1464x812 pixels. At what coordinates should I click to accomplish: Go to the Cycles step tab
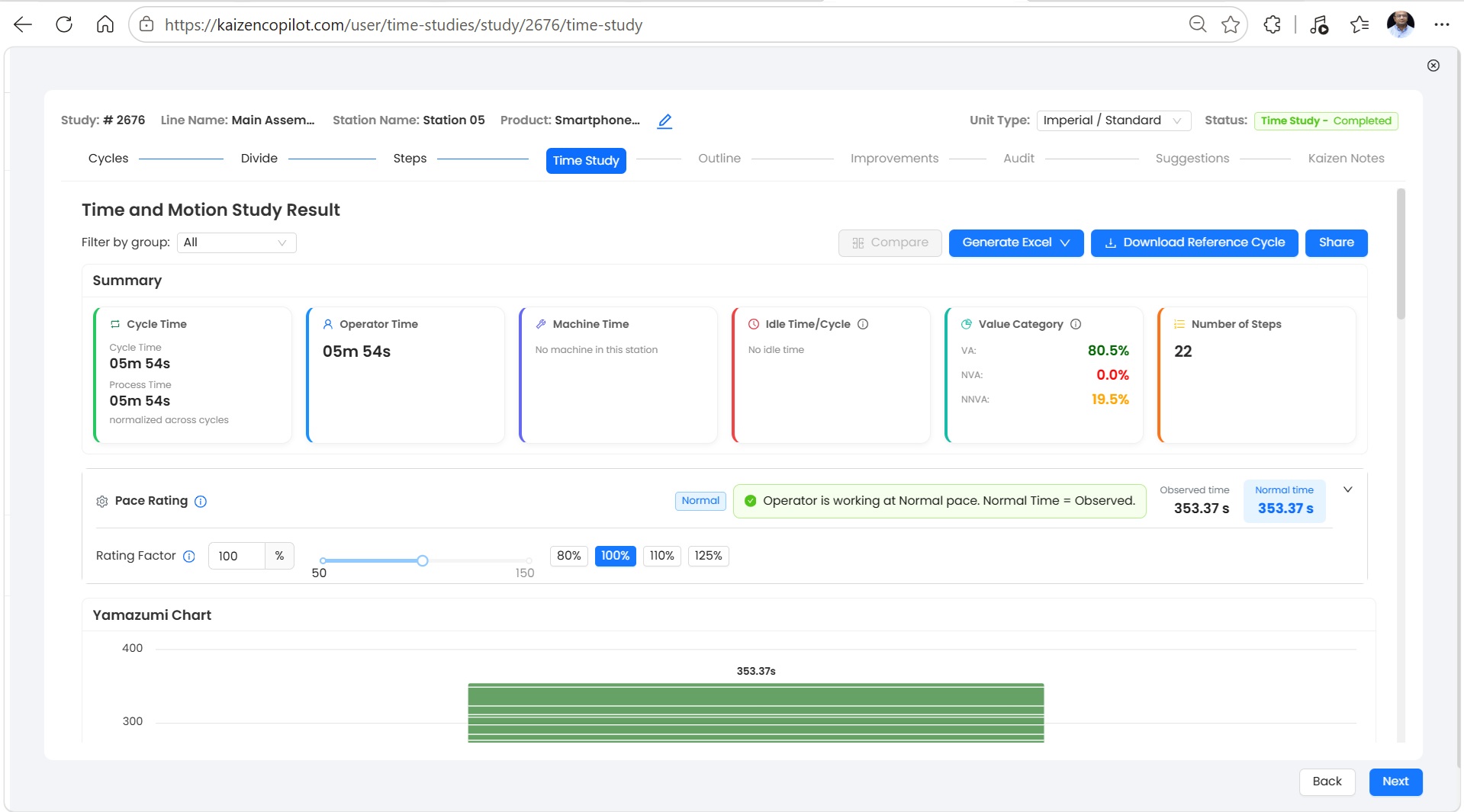[108, 159]
